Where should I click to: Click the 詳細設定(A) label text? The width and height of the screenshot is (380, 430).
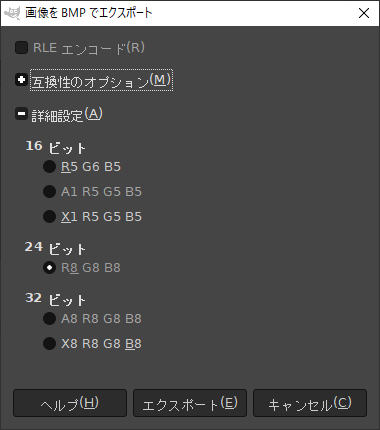click(x=67, y=114)
